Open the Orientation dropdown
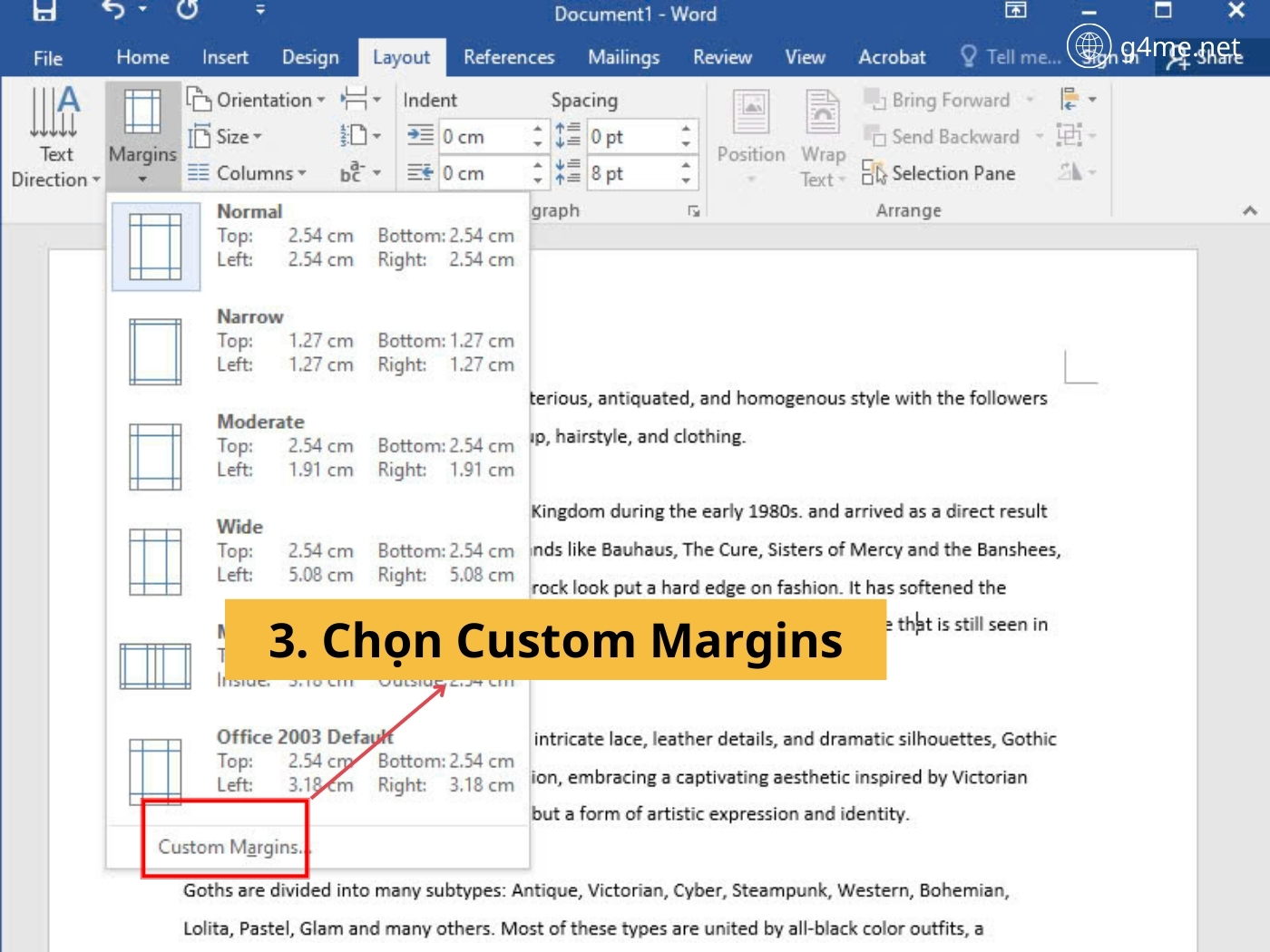Image resolution: width=1270 pixels, height=952 pixels. click(x=257, y=100)
